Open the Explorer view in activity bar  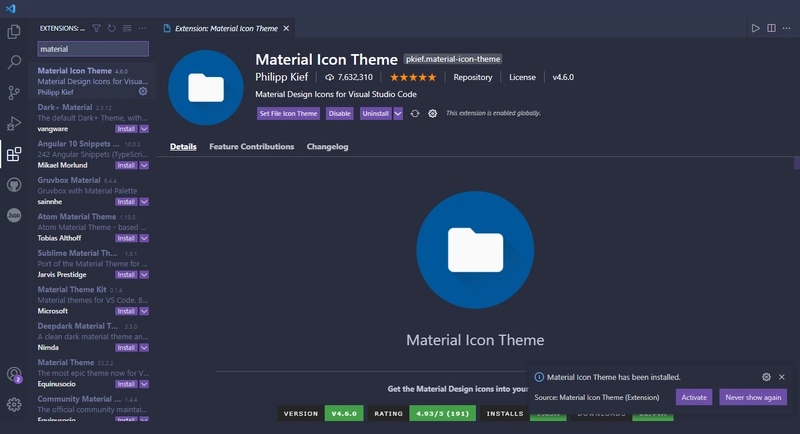pyautogui.click(x=14, y=32)
